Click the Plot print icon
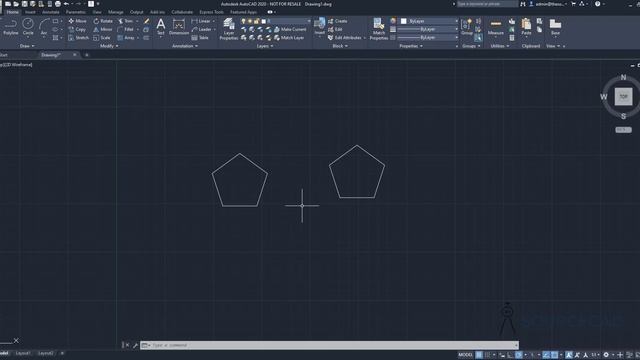640x360 pixels. [x=58, y=4]
